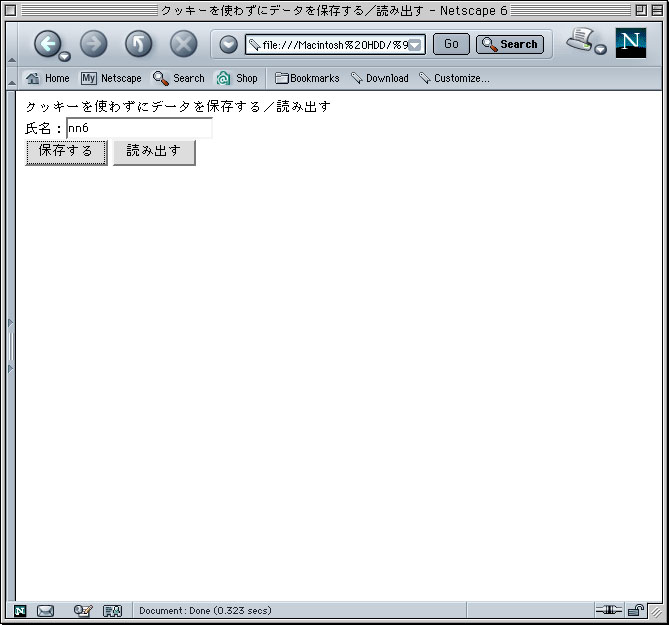Expand the URL history dropdown arrow
The width and height of the screenshot is (669, 625).
pyautogui.click(x=415, y=45)
